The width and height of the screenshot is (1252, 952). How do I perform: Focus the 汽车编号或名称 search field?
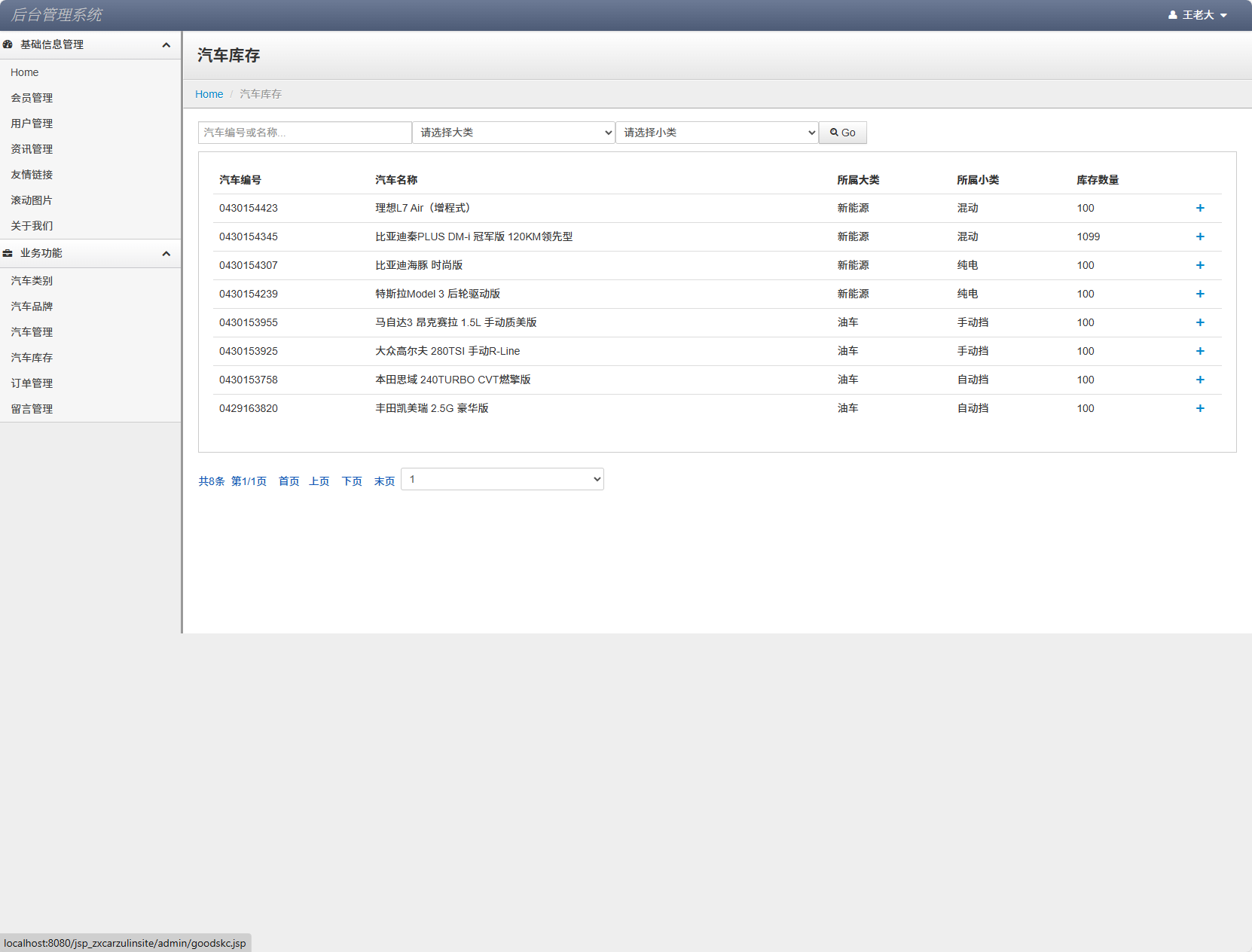click(x=304, y=133)
